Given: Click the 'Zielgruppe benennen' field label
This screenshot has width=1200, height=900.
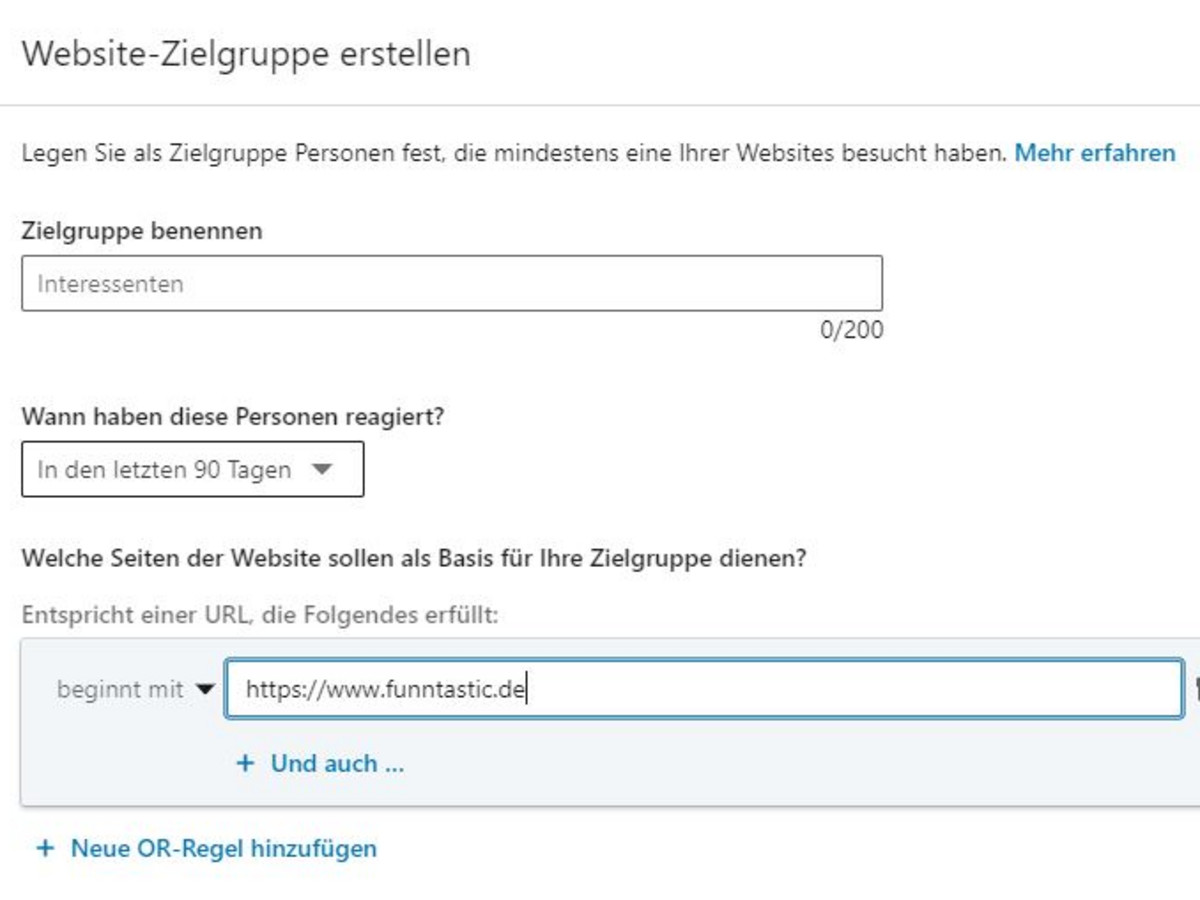Looking at the screenshot, I should pyautogui.click(x=141, y=231).
